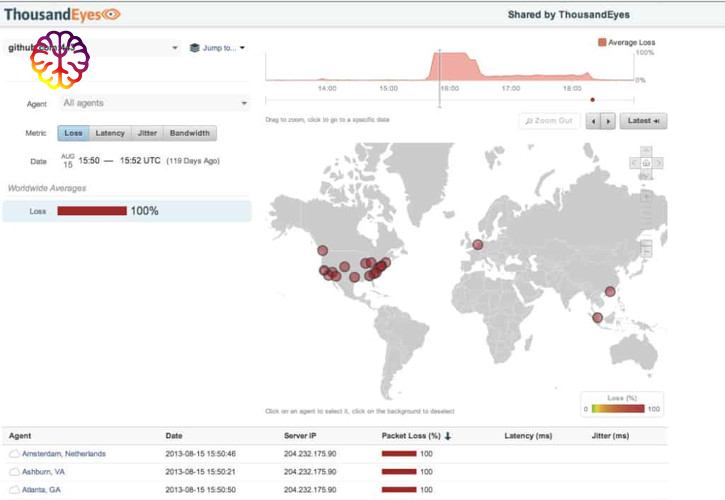Click the Loss (%) color gradient legend
The image size is (725, 500).
click(617, 409)
